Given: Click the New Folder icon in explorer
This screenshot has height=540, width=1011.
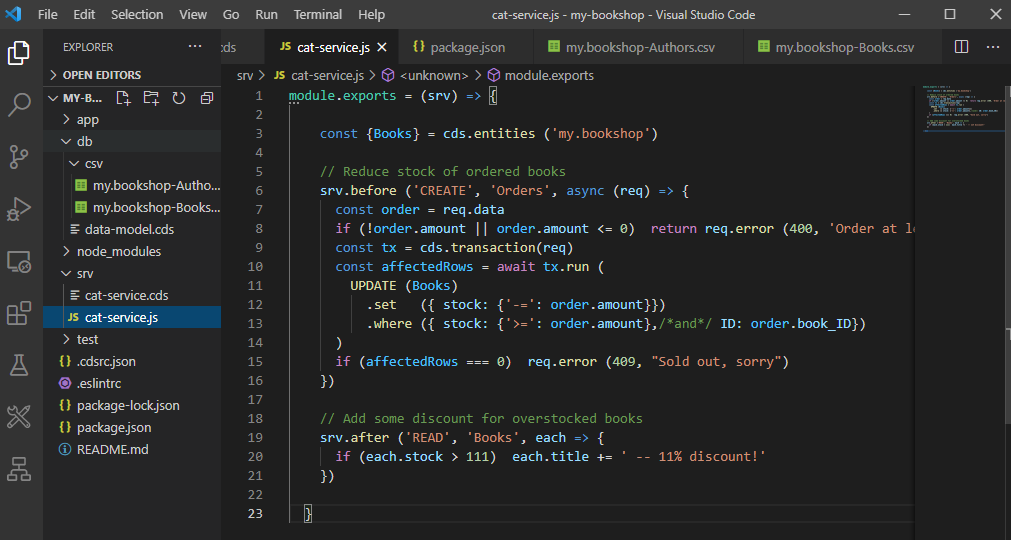Looking at the screenshot, I should 151,98.
